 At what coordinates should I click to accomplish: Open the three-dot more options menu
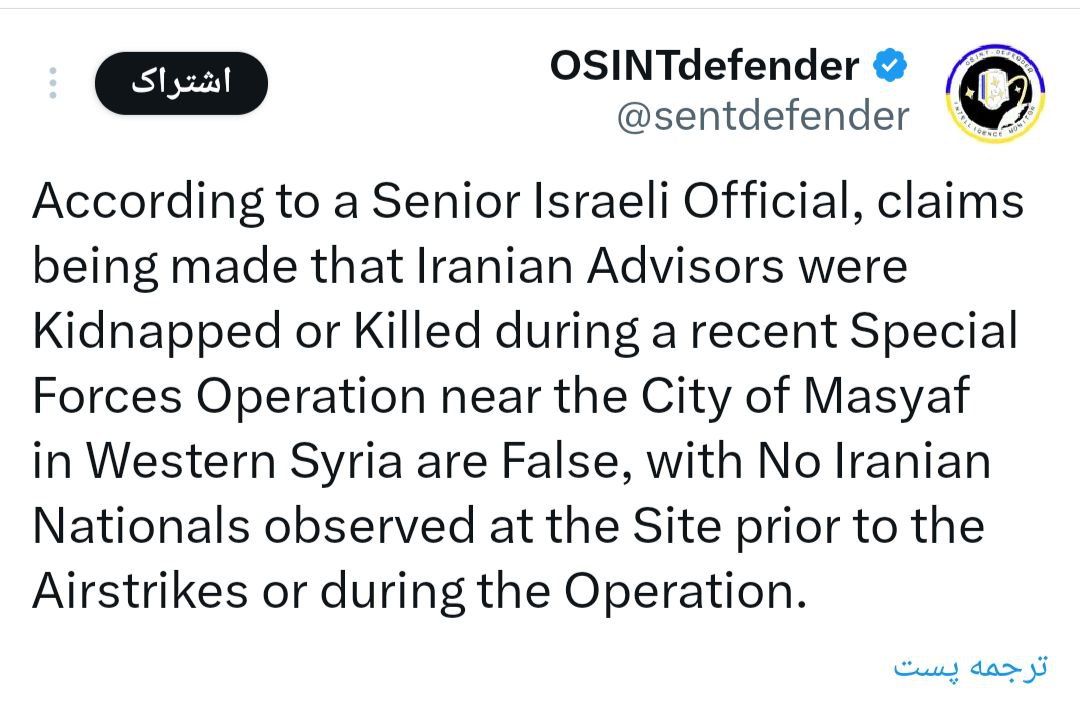pyautogui.click(x=54, y=83)
